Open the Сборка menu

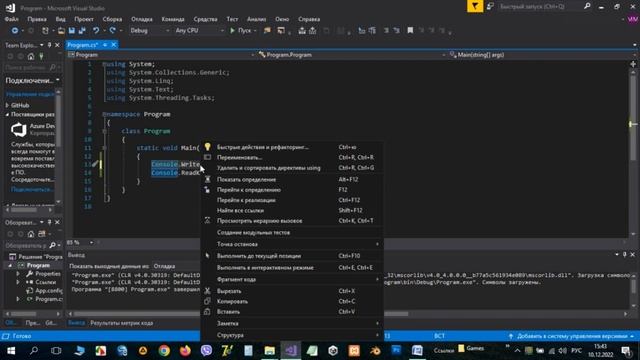click(112, 19)
